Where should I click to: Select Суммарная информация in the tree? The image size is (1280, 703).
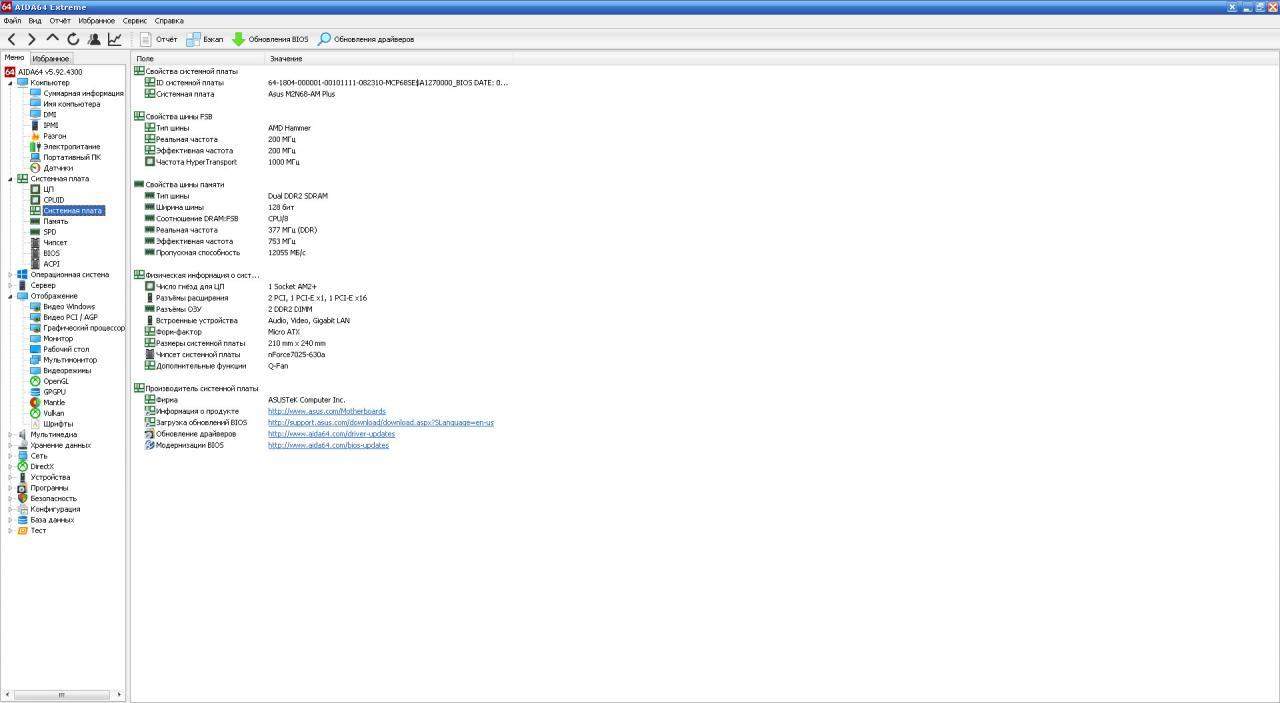tap(83, 93)
